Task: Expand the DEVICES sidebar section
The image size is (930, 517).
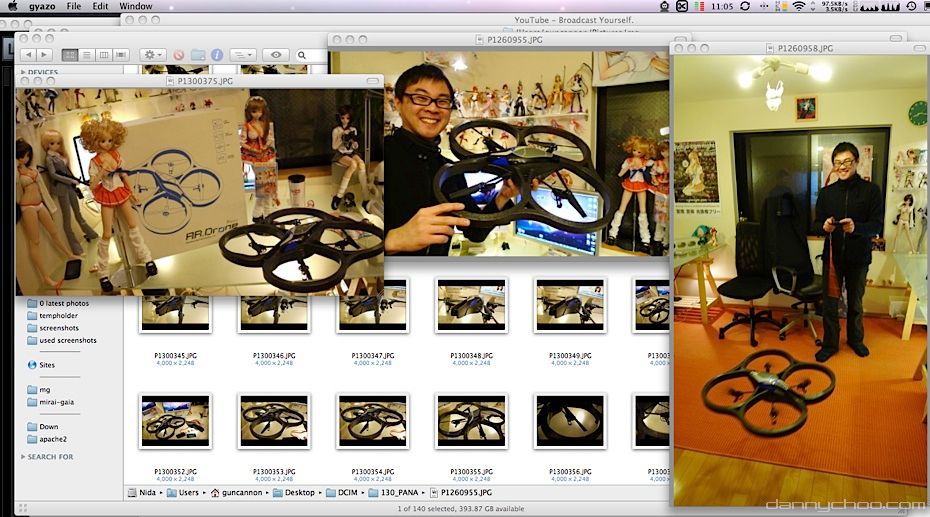Action: point(23,72)
